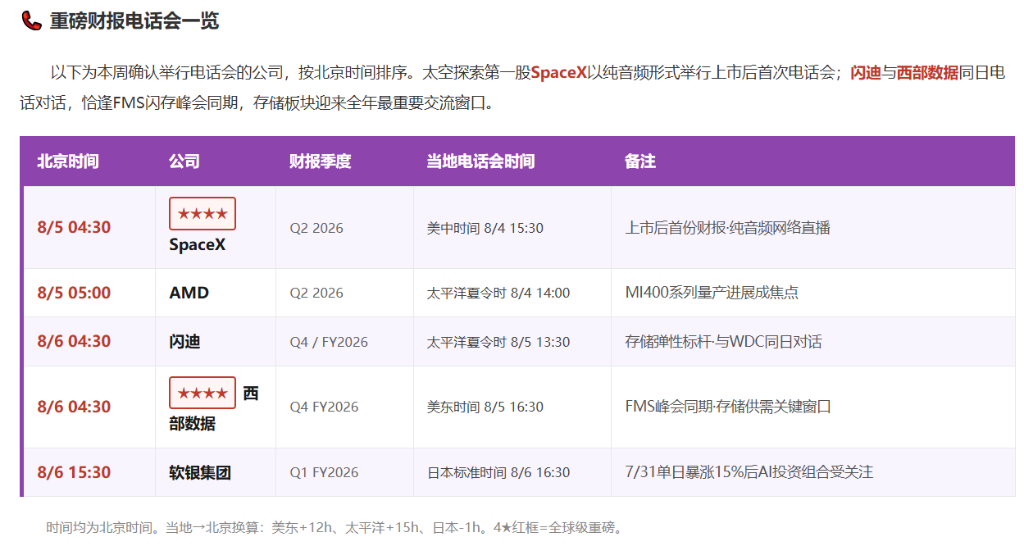Select the SpaceX company name cell

pos(197,245)
